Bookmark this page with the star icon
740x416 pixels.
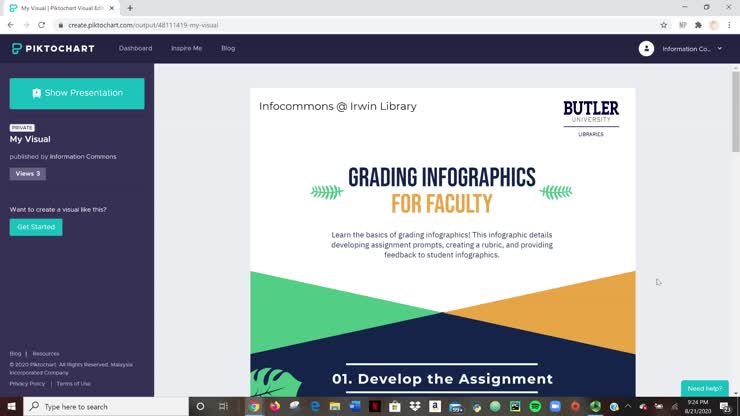(x=664, y=25)
